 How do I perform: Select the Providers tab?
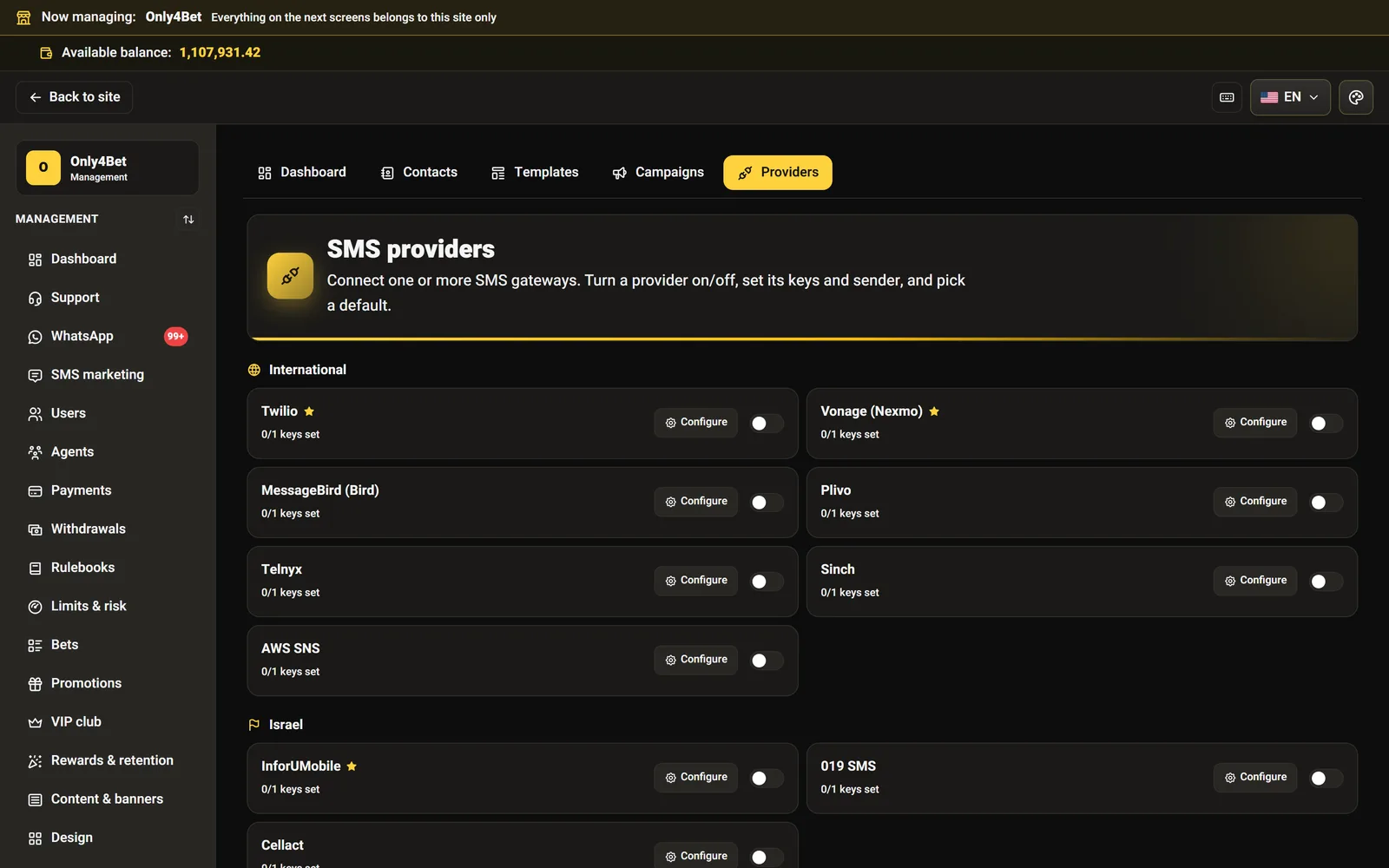coord(778,173)
